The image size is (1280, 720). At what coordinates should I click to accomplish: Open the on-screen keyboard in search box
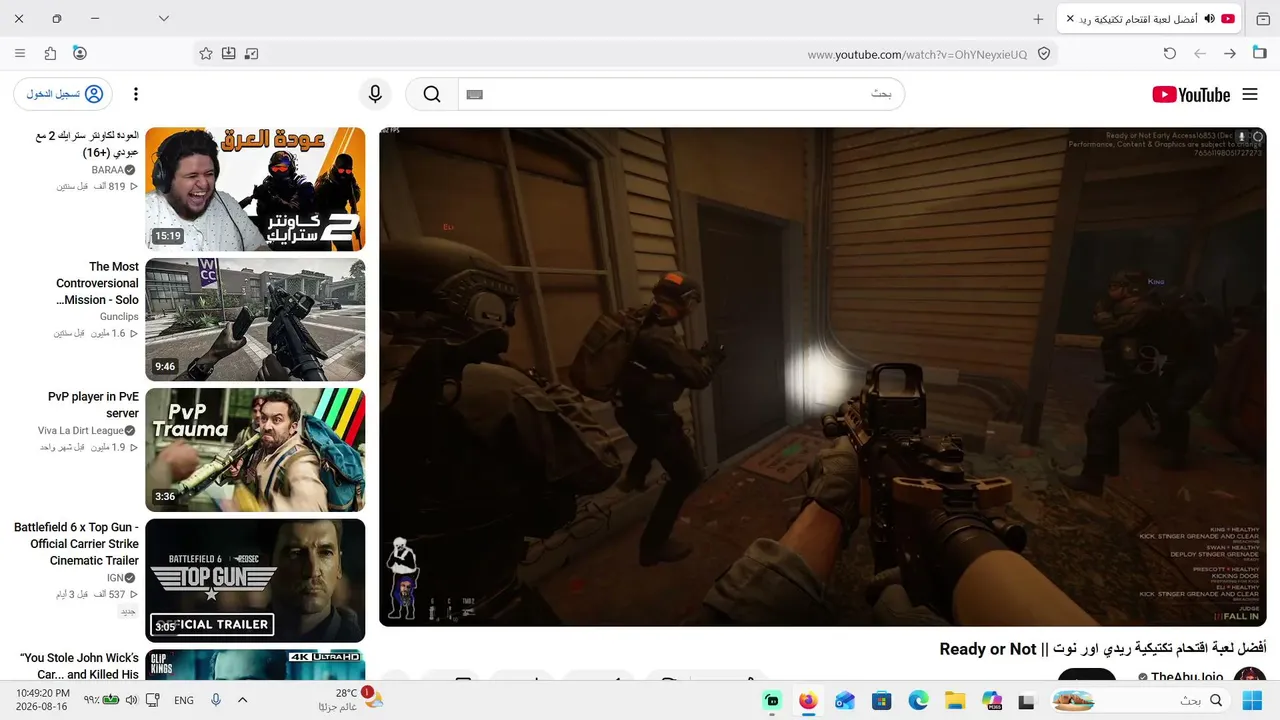coord(474,94)
